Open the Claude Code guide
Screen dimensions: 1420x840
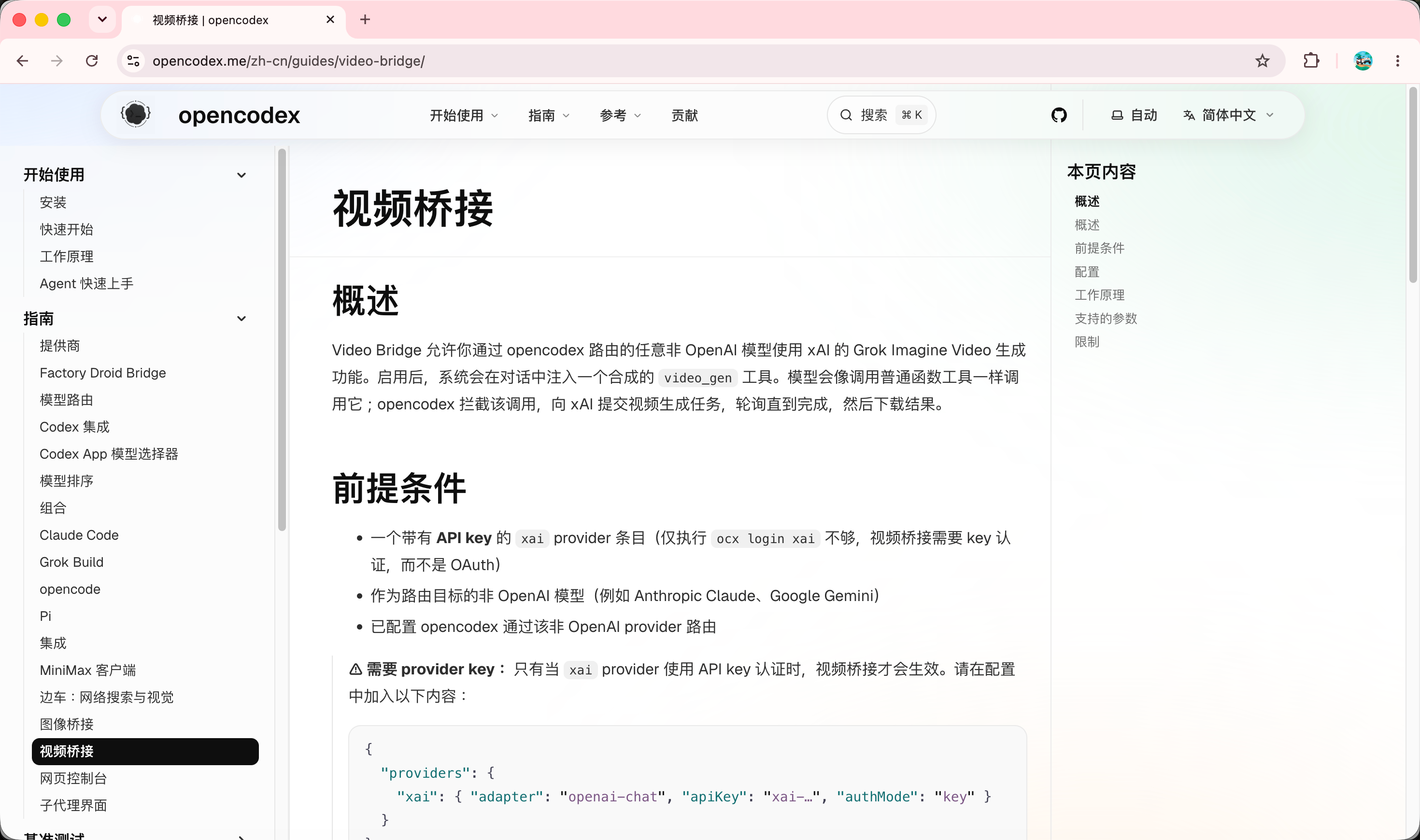[x=79, y=535]
